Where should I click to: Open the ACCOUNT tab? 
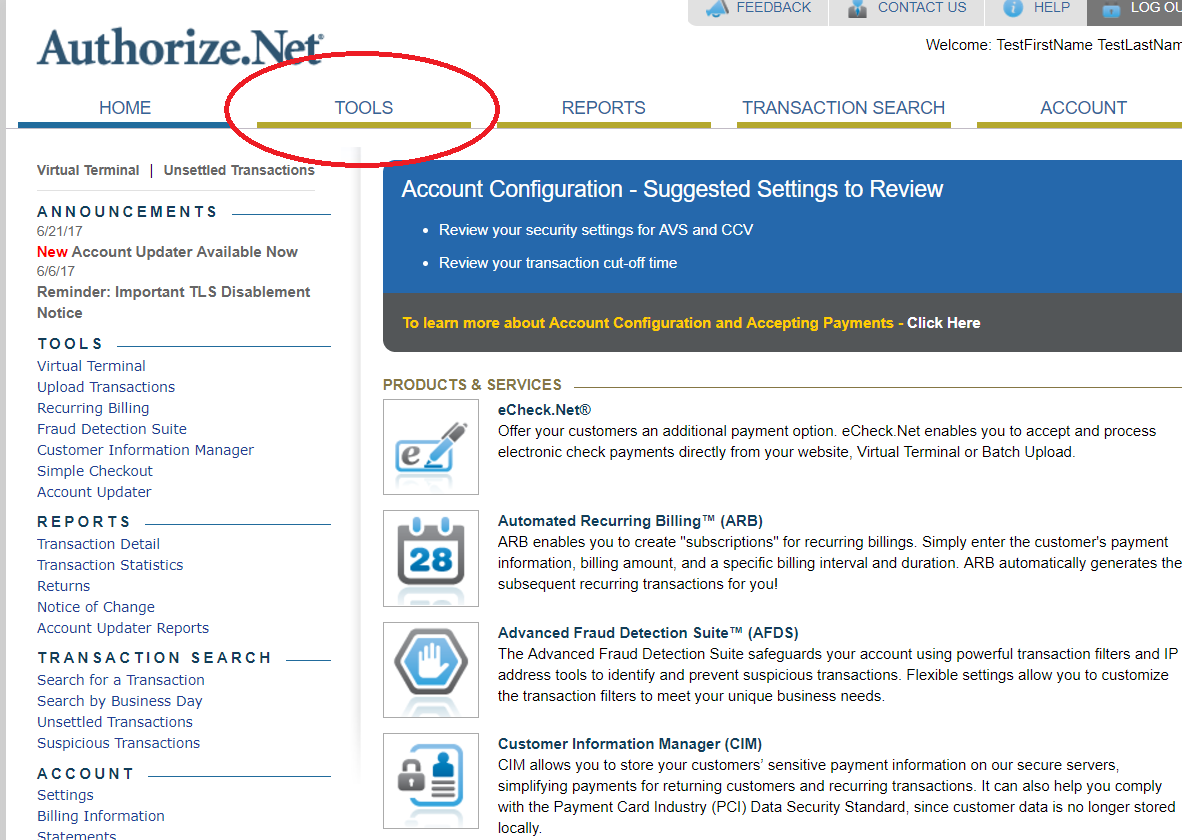1083,109
